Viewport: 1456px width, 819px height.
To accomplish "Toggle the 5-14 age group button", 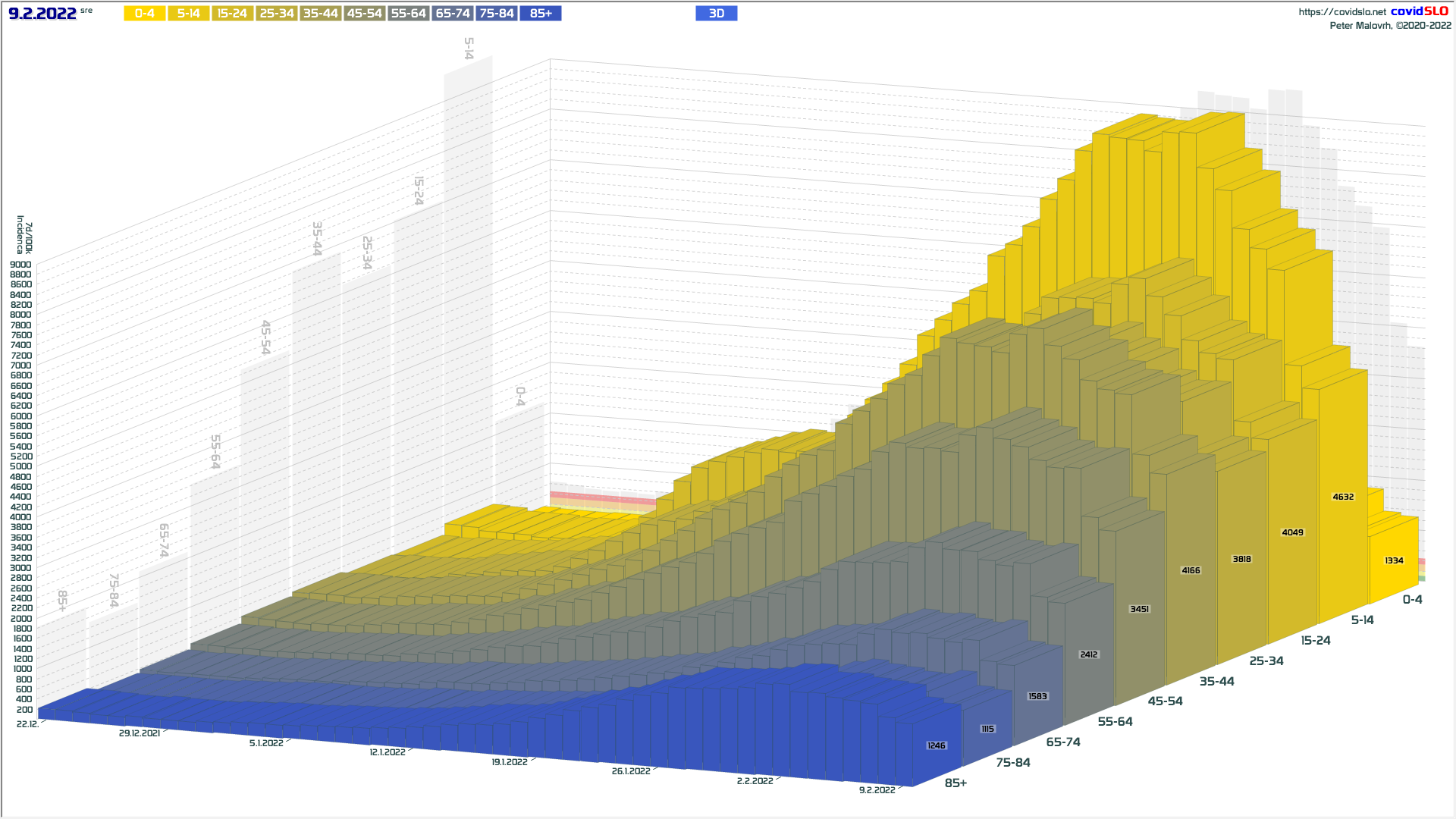I will (188, 14).
